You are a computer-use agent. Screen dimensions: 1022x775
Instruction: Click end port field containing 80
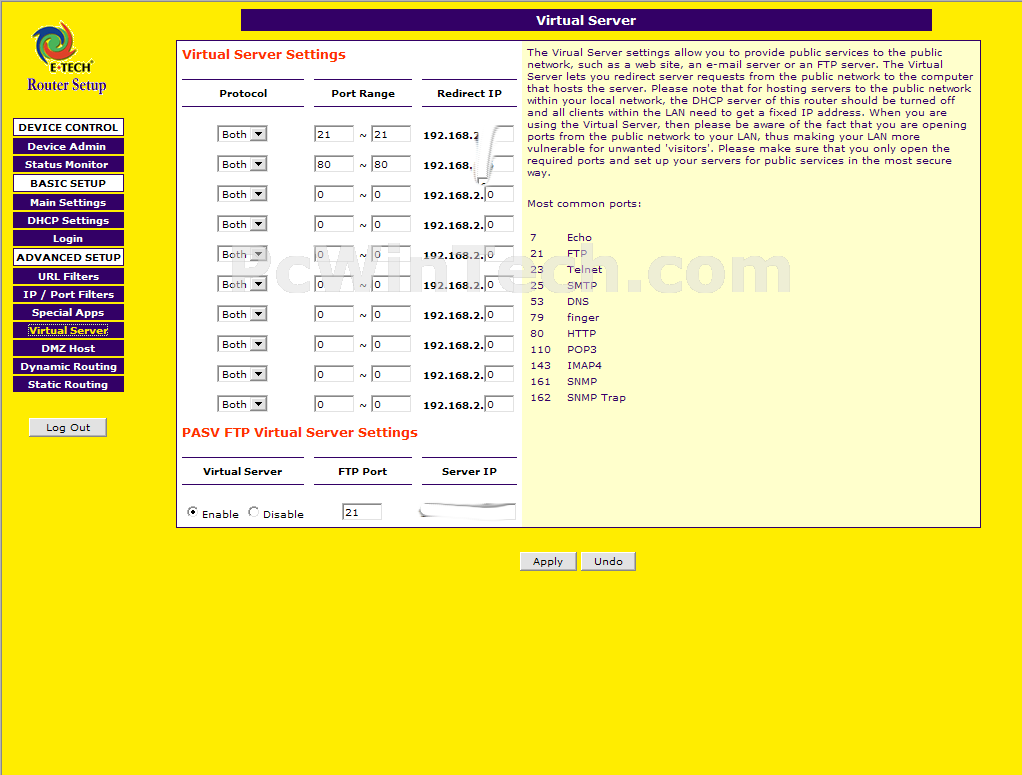tap(391, 164)
